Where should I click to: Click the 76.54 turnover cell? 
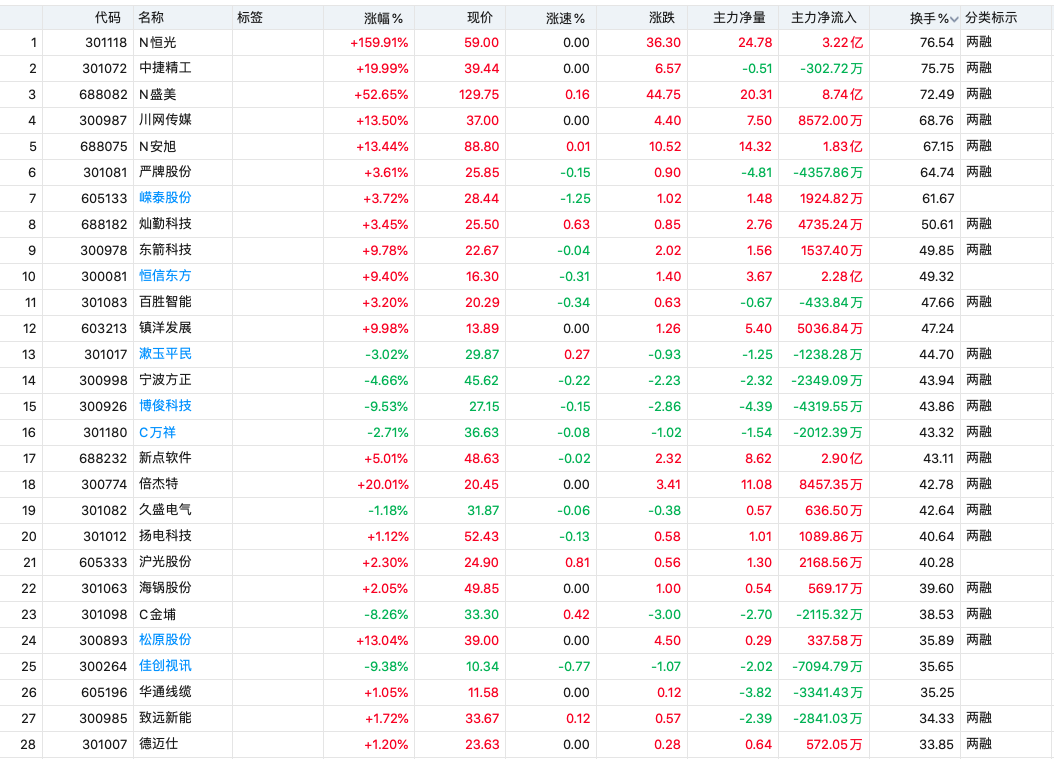point(937,42)
